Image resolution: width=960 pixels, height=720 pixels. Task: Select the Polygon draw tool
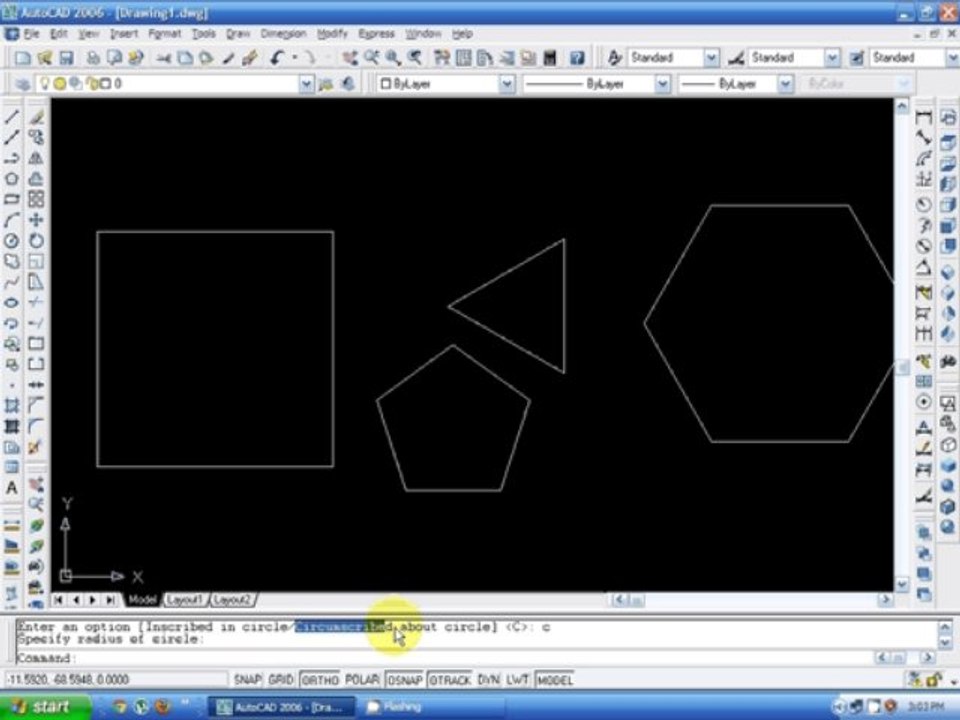(12, 178)
